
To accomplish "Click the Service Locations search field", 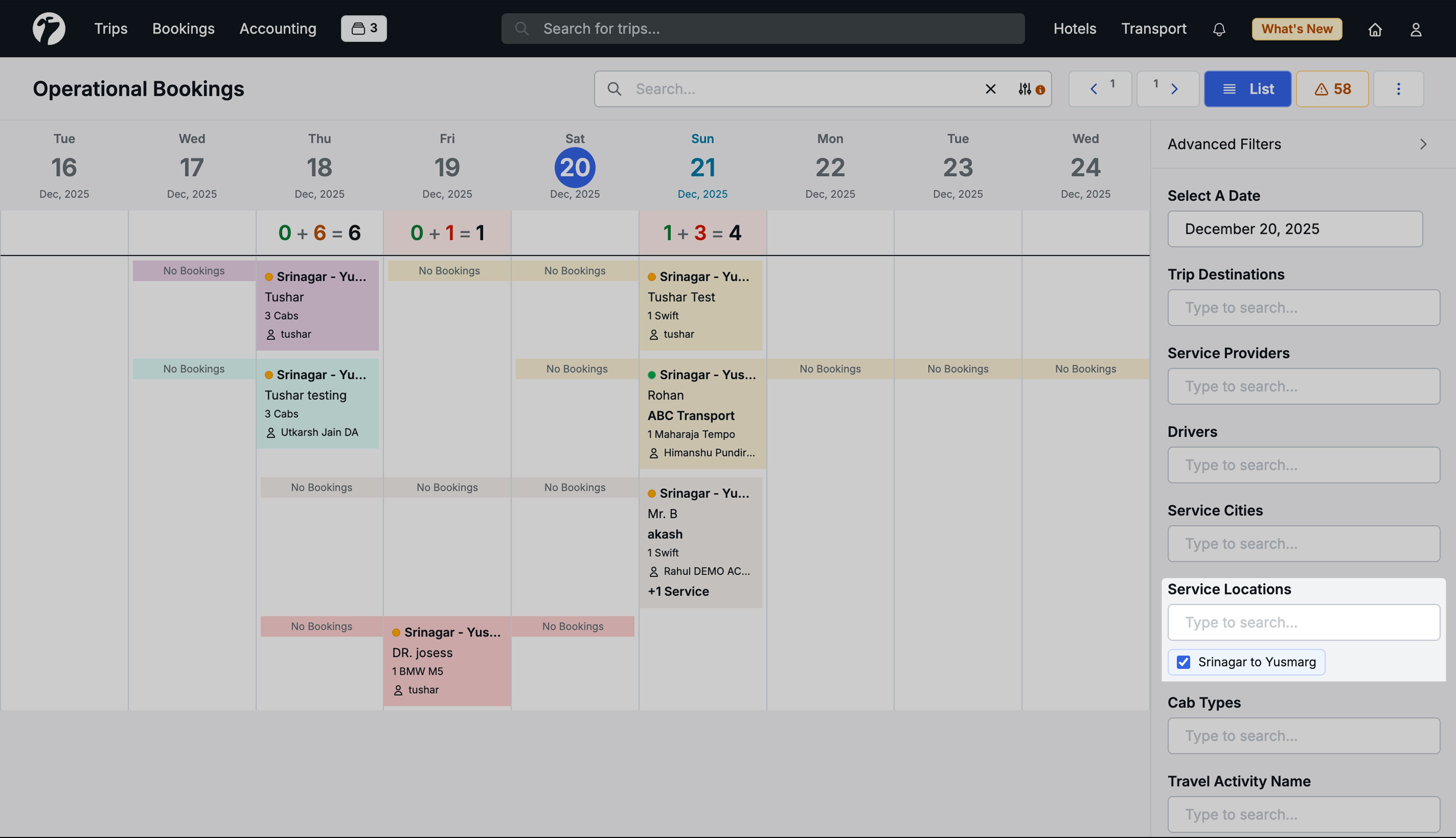I will tap(1303, 622).
